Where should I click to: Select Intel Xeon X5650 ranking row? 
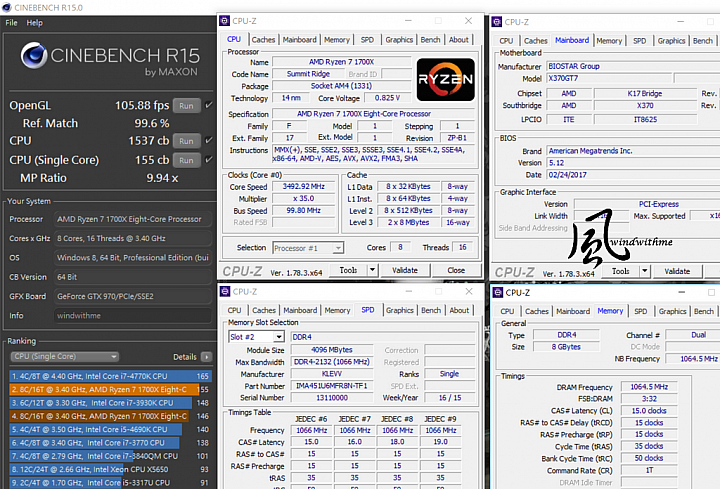click(x=110, y=469)
